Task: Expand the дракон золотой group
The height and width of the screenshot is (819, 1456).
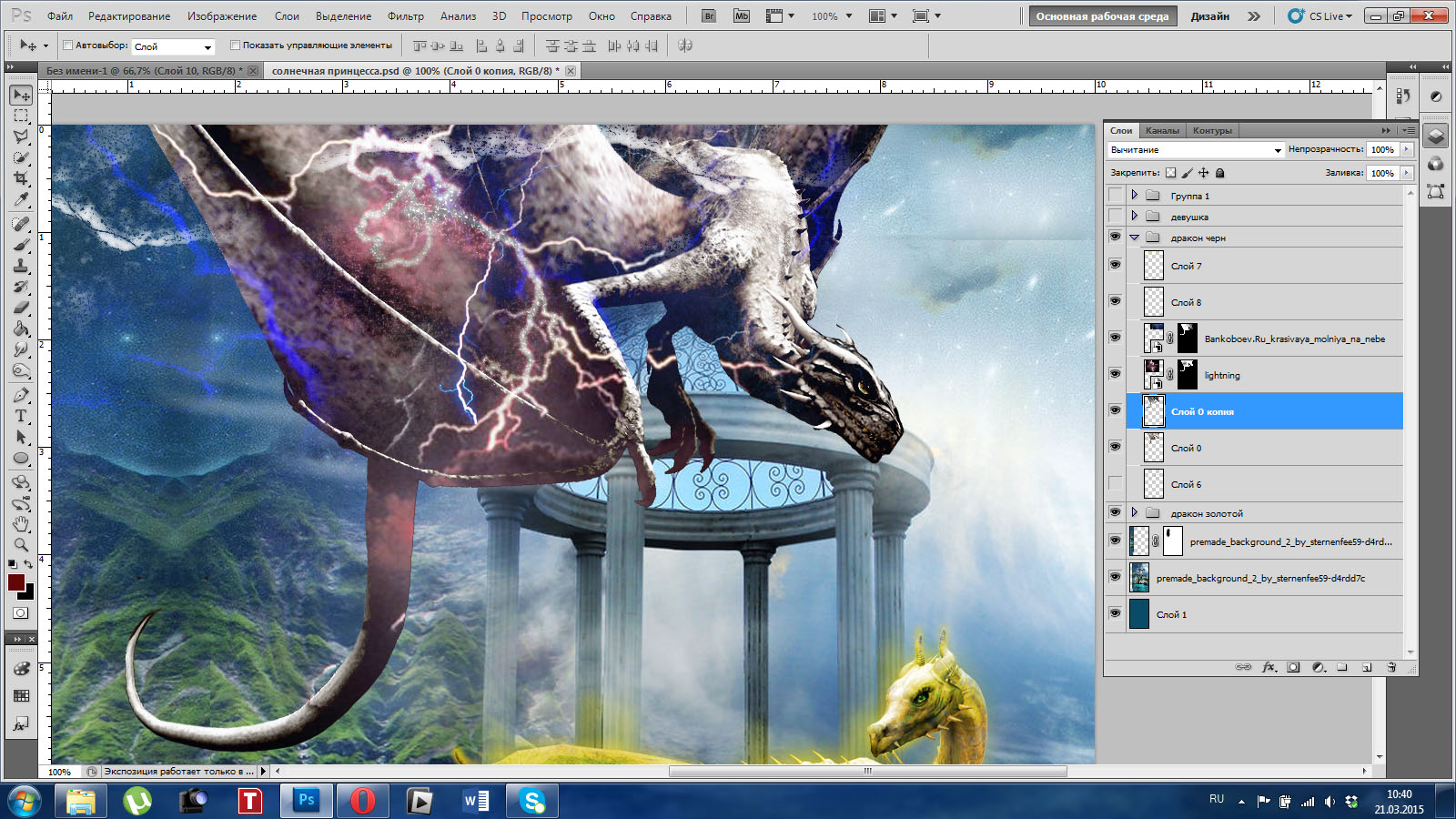Action: click(1135, 512)
